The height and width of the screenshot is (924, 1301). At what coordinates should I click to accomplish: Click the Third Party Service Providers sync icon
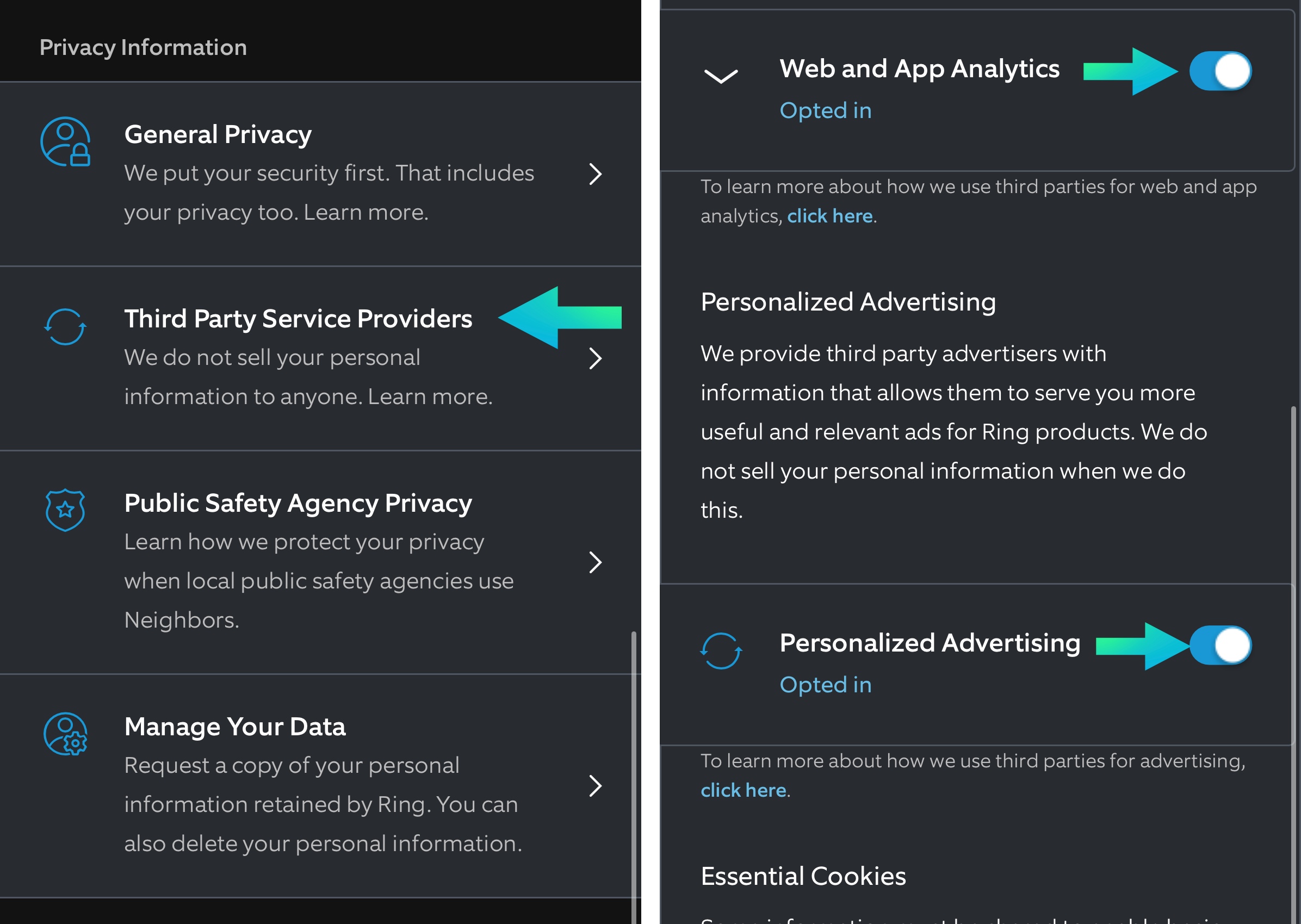click(x=65, y=327)
